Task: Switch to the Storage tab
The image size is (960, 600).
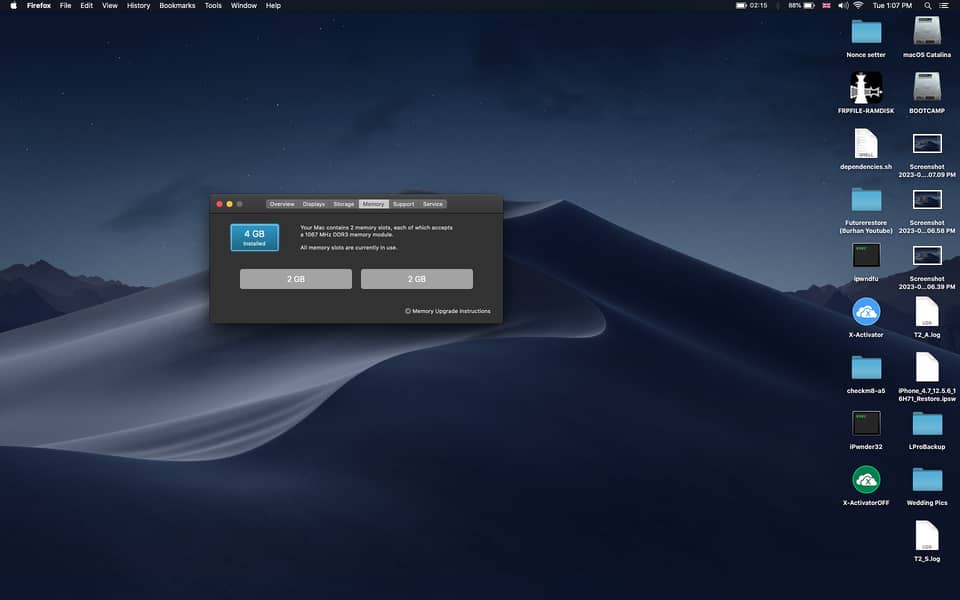Action: (344, 204)
